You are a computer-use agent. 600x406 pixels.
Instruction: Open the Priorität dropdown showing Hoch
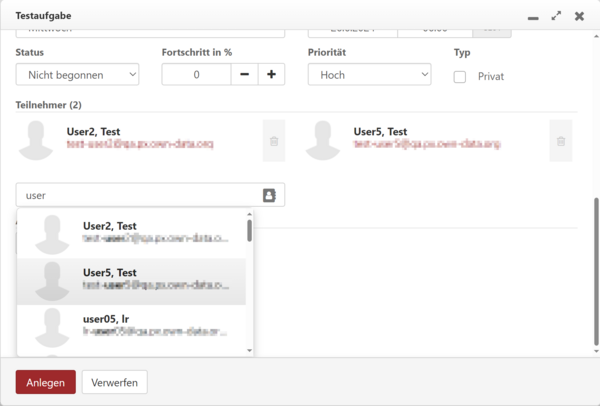tap(370, 74)
